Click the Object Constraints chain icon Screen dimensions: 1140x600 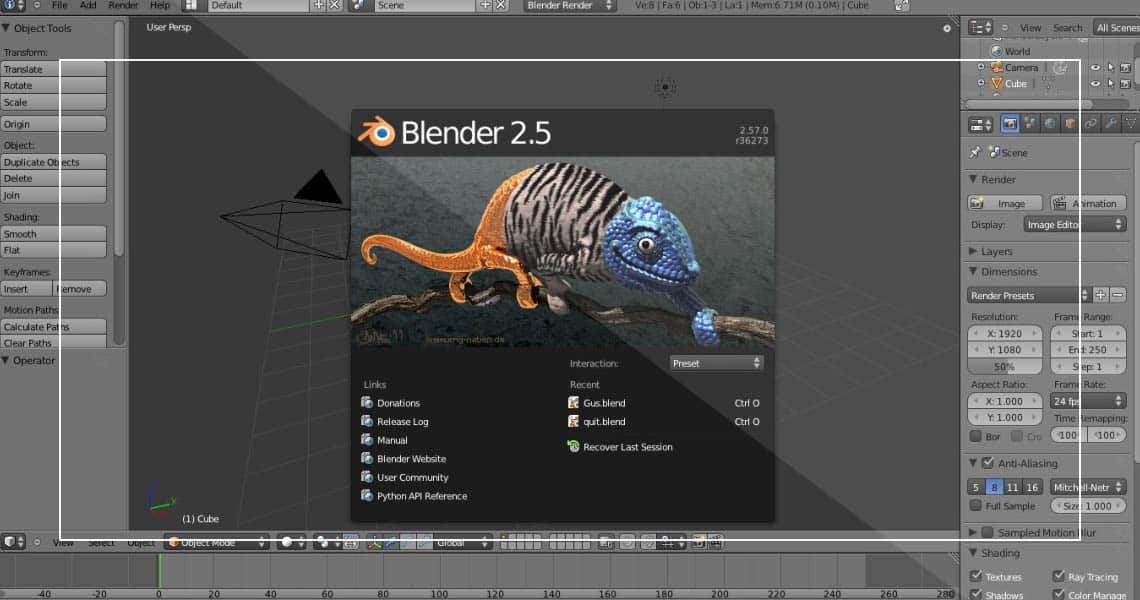(1090, 124)
